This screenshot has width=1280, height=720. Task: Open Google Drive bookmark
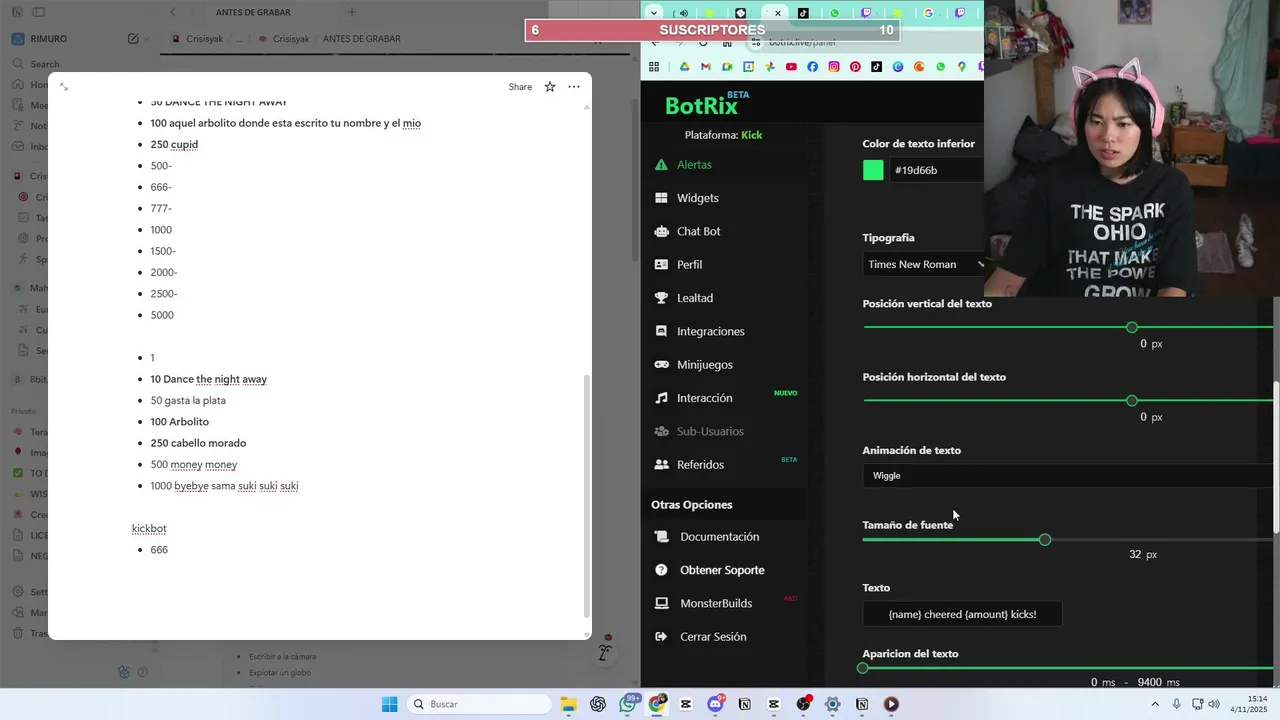[685, 67]
